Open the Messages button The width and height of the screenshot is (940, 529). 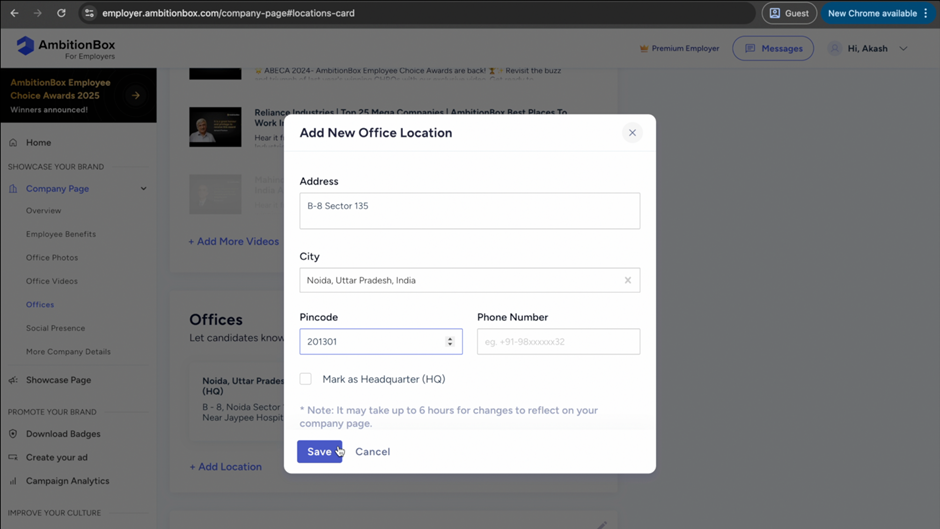click(x=773, y=48)
